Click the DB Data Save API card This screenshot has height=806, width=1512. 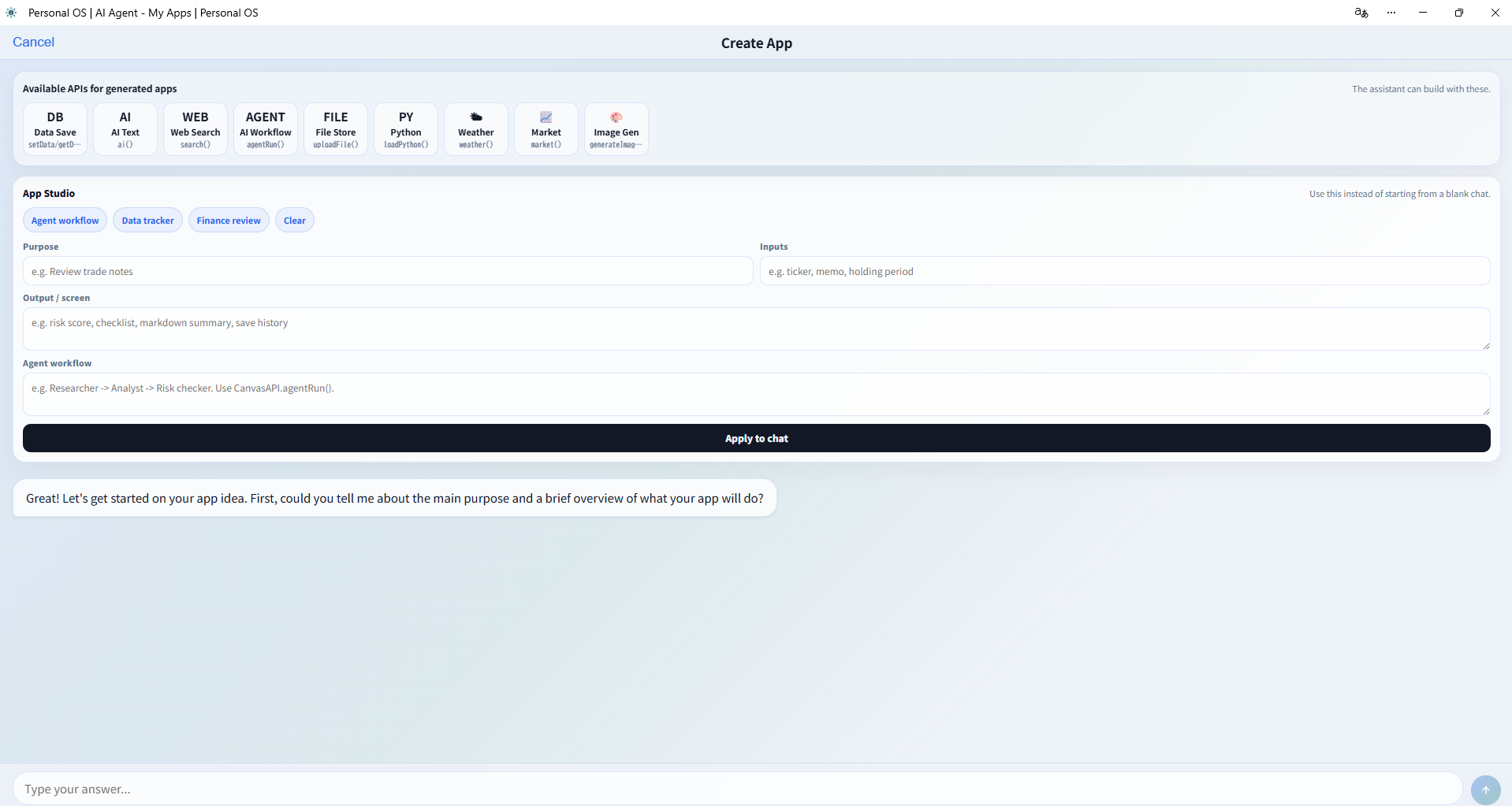click(55, 129)
